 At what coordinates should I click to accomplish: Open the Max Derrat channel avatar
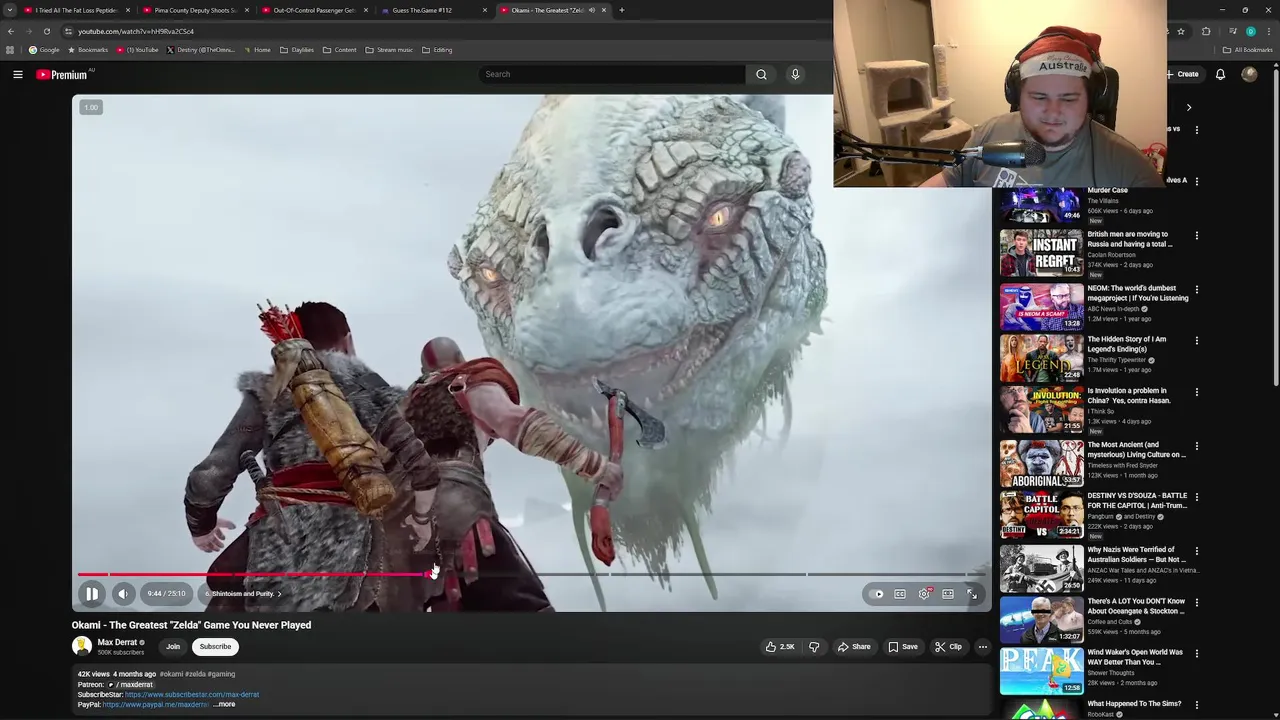pos(82,646)
